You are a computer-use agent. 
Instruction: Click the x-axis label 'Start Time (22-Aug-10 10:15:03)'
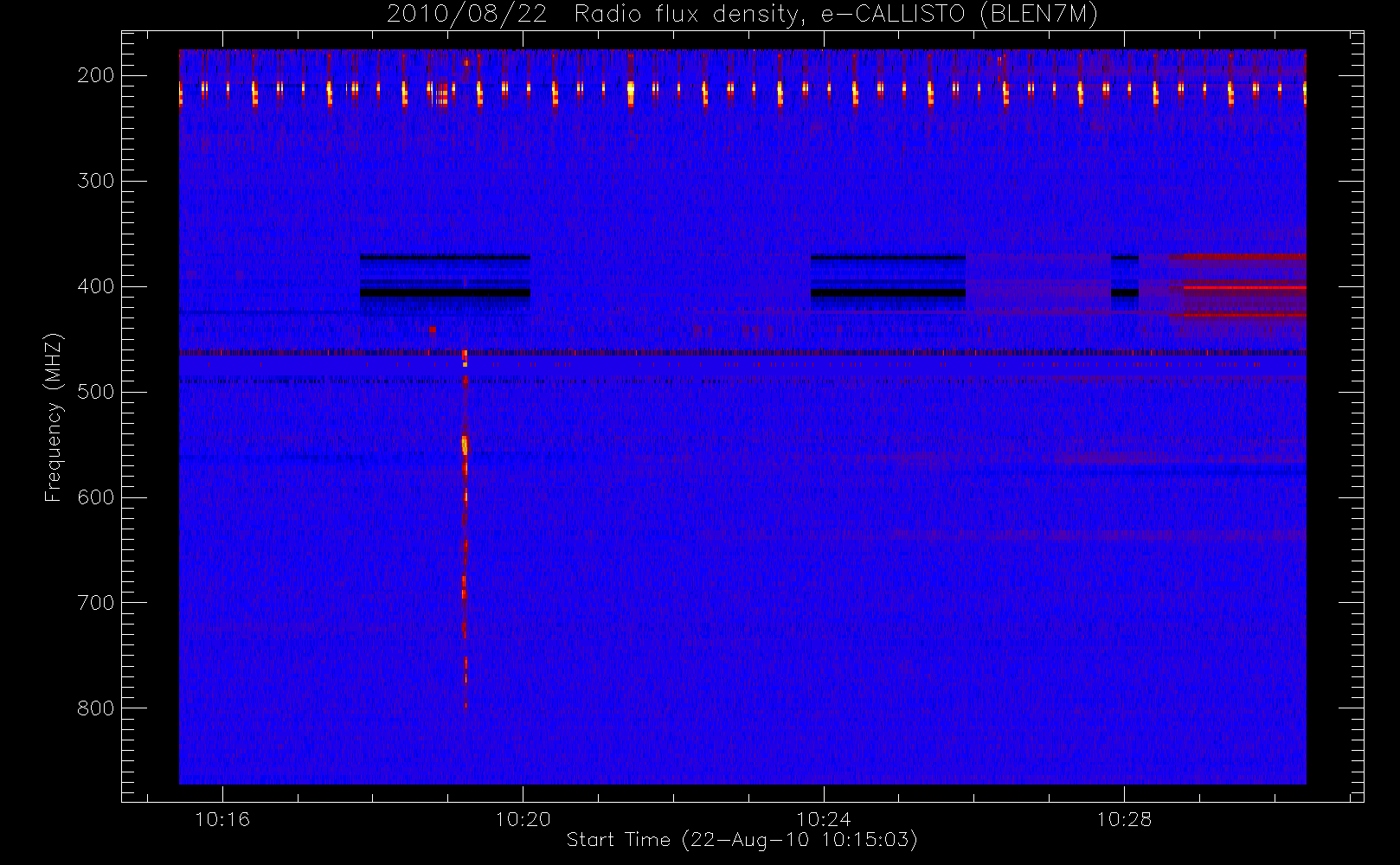coord(742,839)
